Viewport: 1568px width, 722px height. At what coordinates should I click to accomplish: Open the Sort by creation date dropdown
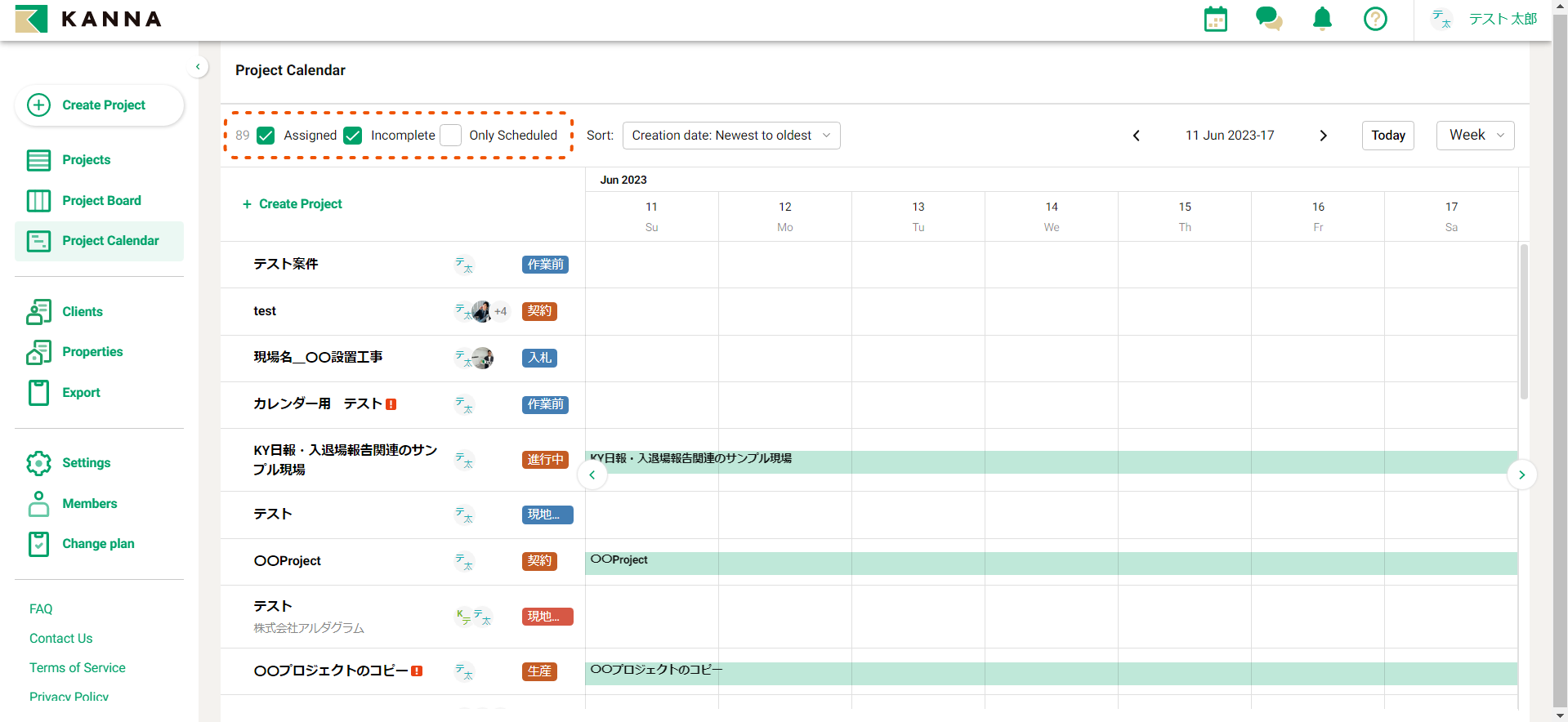point(730,136)
